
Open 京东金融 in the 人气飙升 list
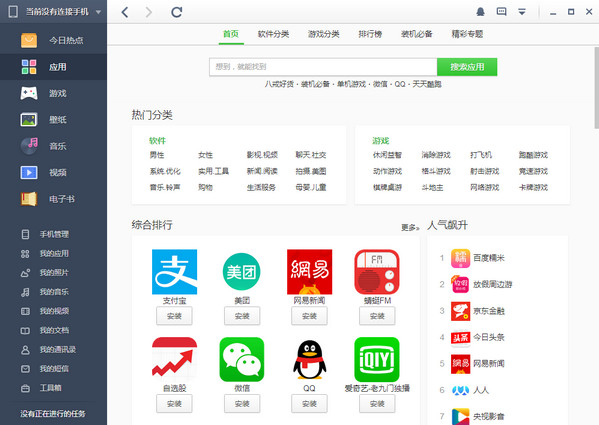tap(478, 311)
